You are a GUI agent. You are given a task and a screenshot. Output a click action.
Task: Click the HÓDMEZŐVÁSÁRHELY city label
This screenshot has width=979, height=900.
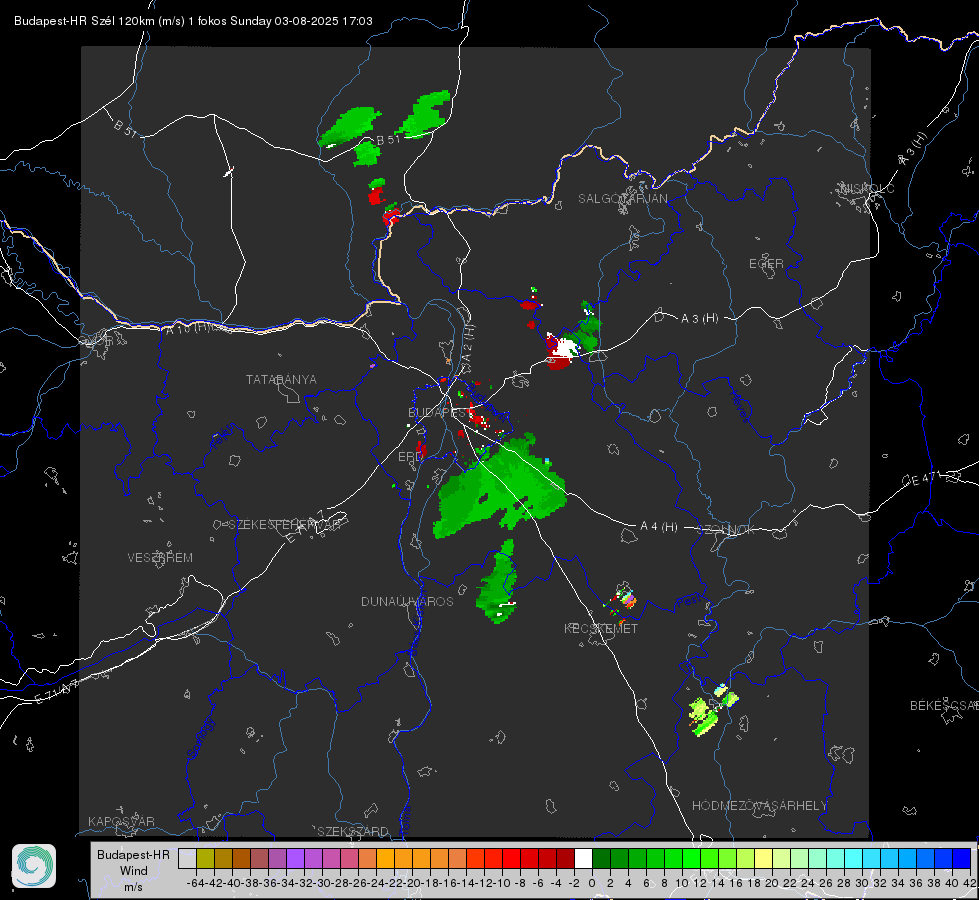pos(759,806)
